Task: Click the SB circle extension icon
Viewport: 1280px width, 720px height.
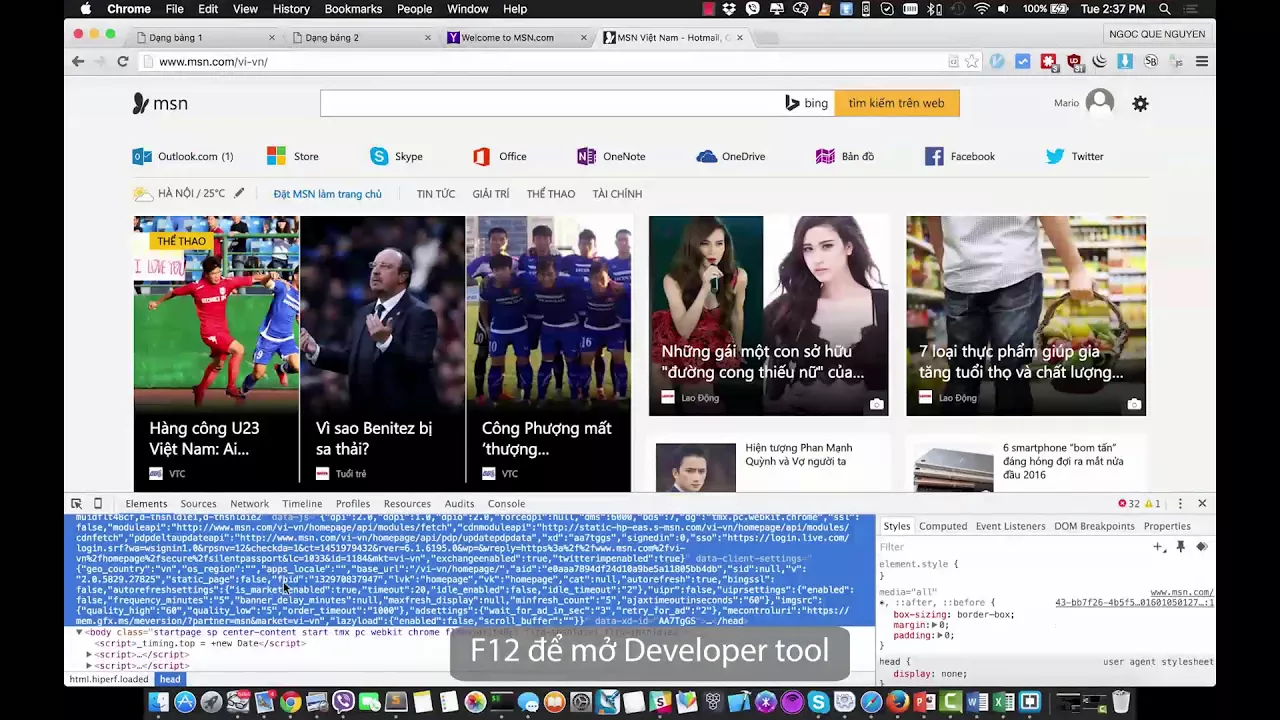Action: tap(1151, 62)
